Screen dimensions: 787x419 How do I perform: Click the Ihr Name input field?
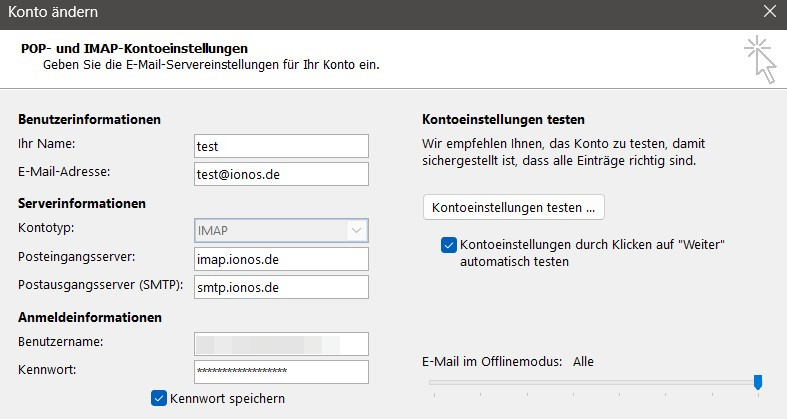tap(281, 146)
